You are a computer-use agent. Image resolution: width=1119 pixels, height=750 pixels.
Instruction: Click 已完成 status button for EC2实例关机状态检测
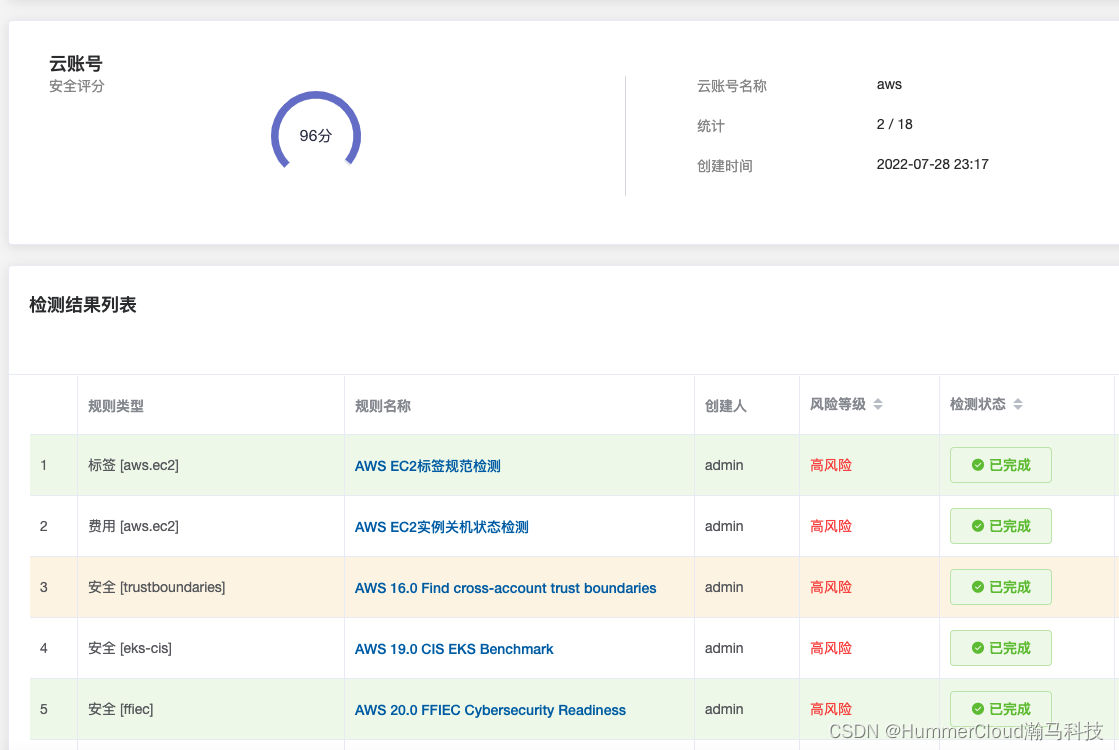1001,526
